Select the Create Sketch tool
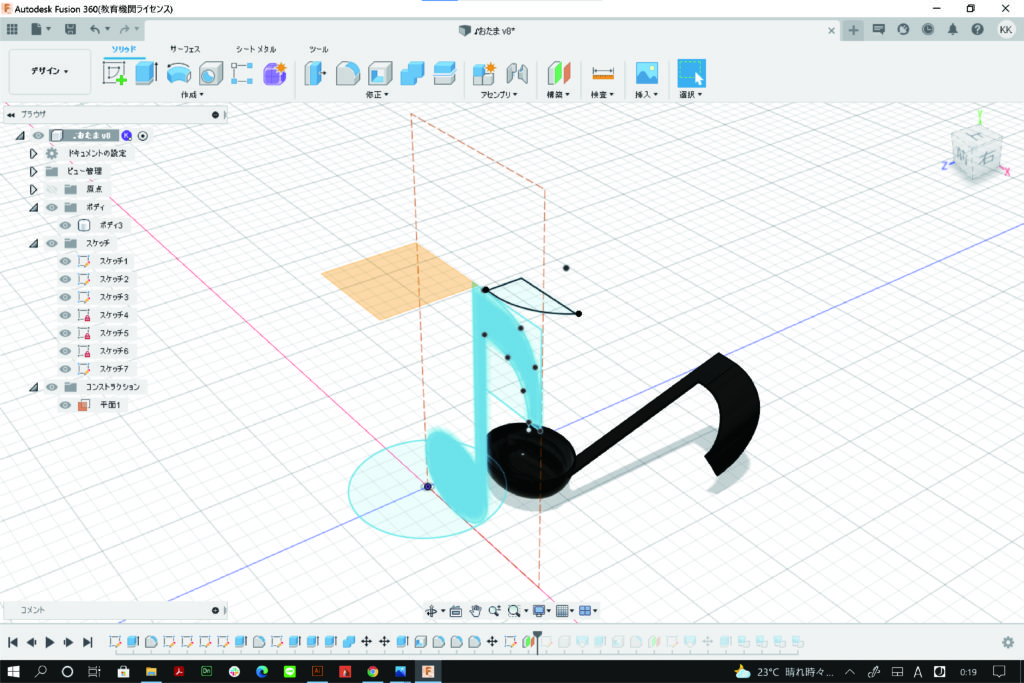This screenshot has width=1024, height=683. pyautogui.click(x=115, y=73)
